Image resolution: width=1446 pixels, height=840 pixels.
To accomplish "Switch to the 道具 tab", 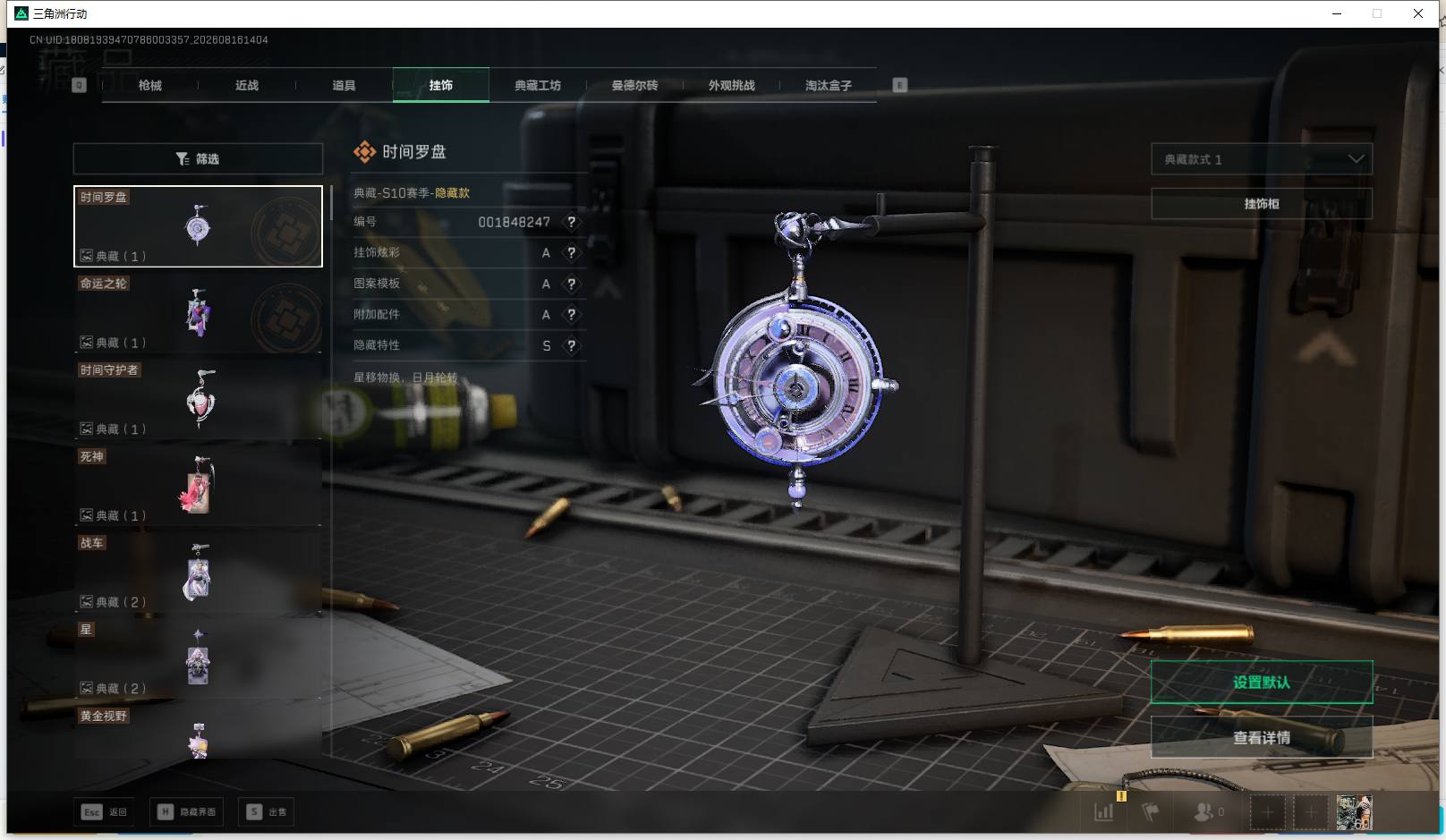I will pyautogui.click(x=344, y=85).
